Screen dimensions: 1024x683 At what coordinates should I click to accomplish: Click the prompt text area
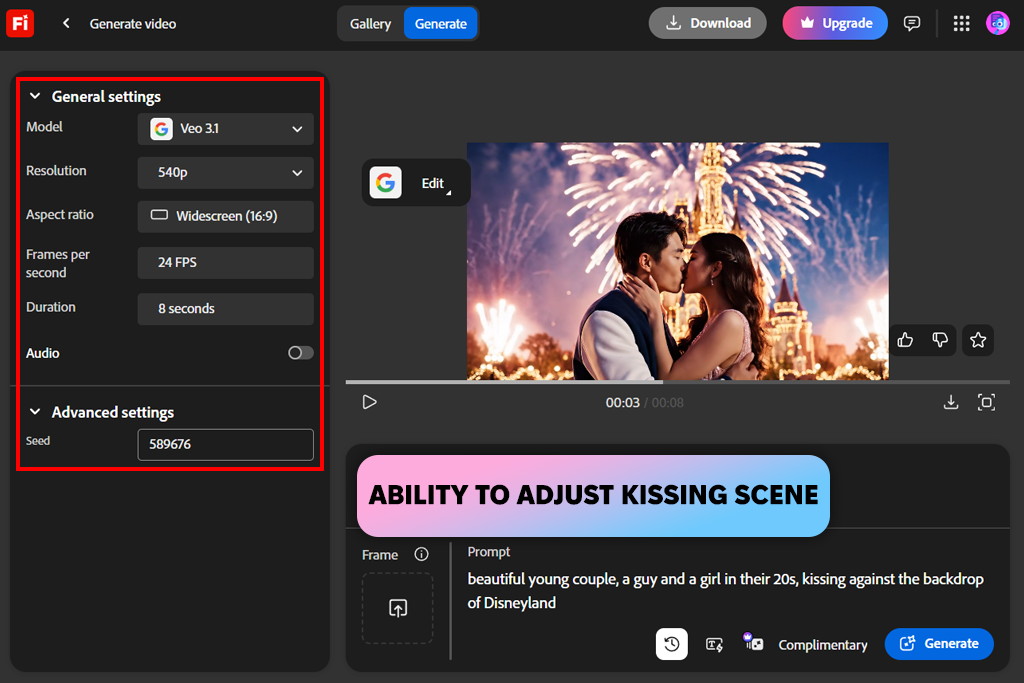click(x=726, y=591)
